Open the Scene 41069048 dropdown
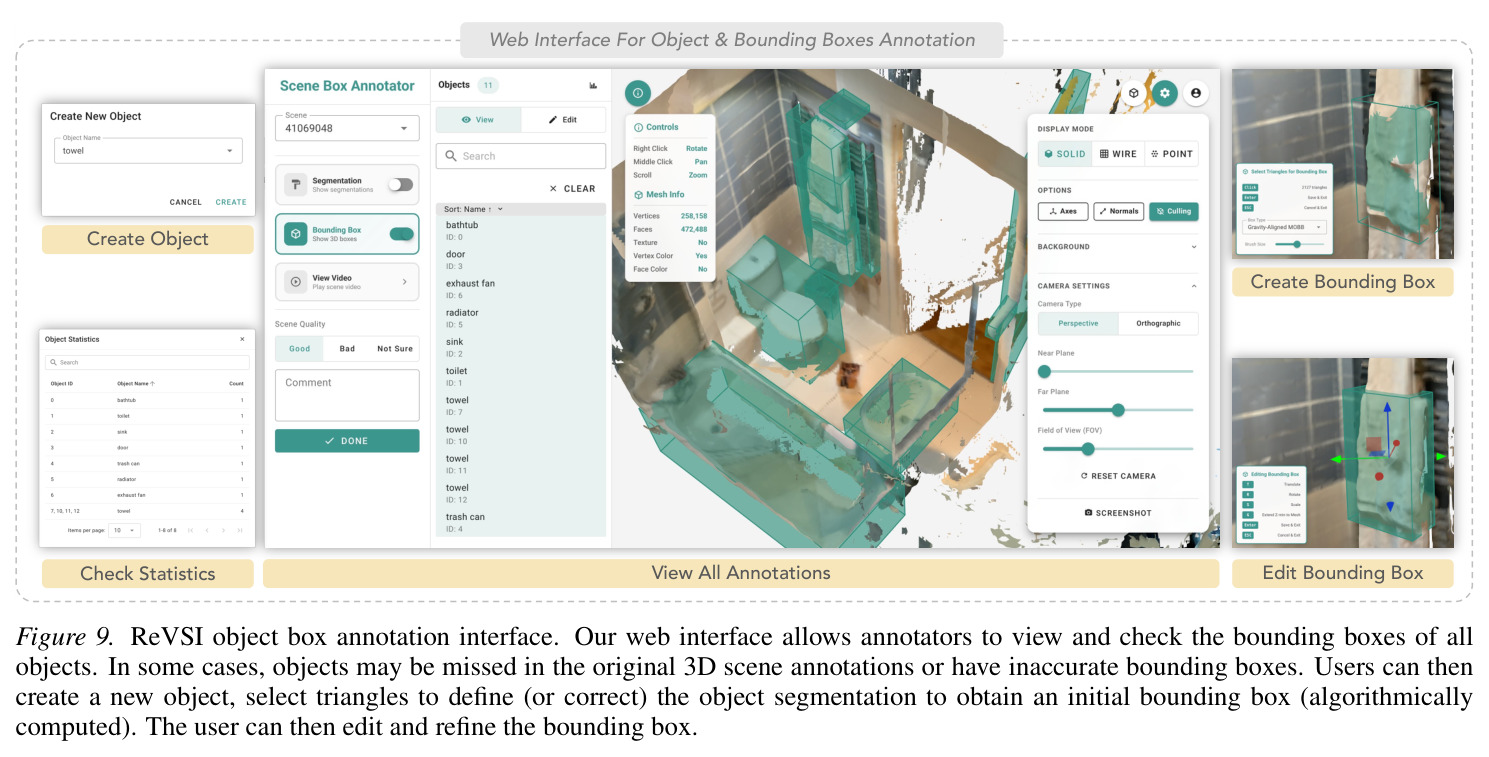Screen dimensions: 1489x757 click(347, 128)
